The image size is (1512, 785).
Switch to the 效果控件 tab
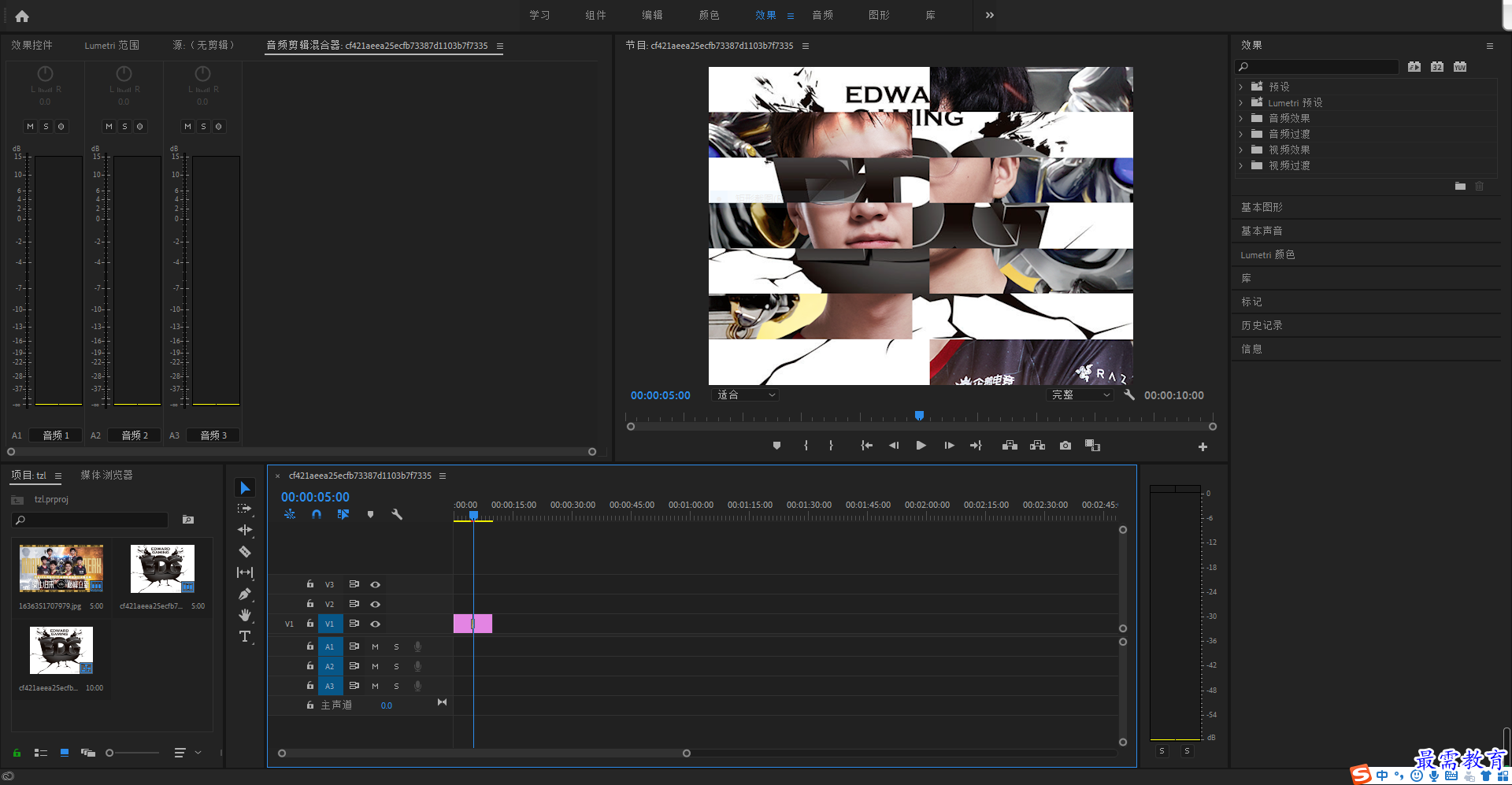(x=31, y=45)
